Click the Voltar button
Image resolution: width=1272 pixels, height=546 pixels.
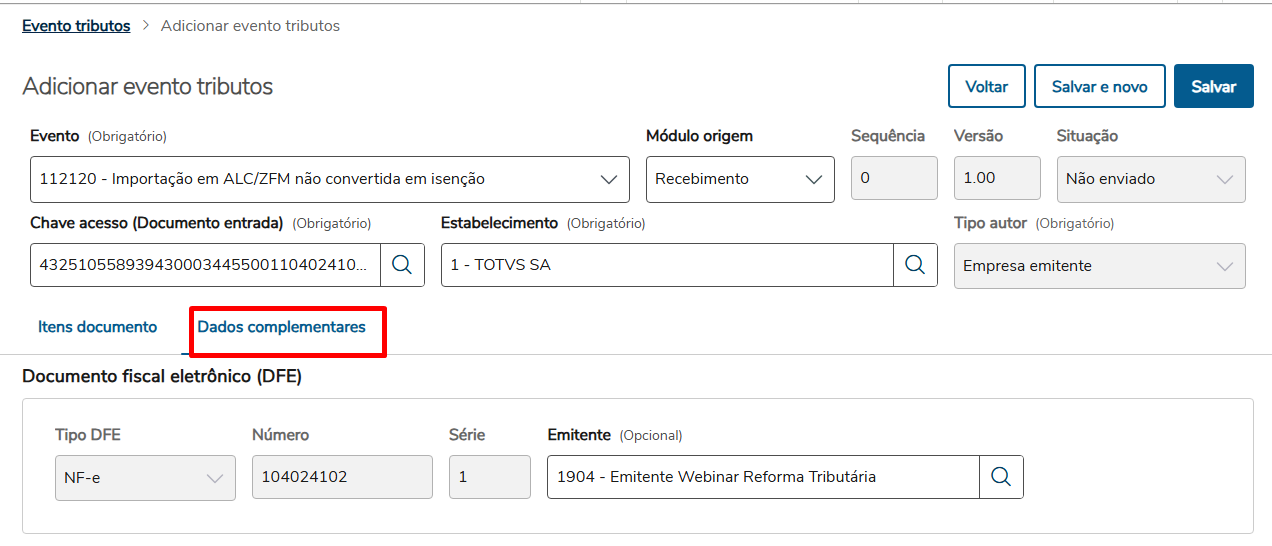(x=986, y=87)
